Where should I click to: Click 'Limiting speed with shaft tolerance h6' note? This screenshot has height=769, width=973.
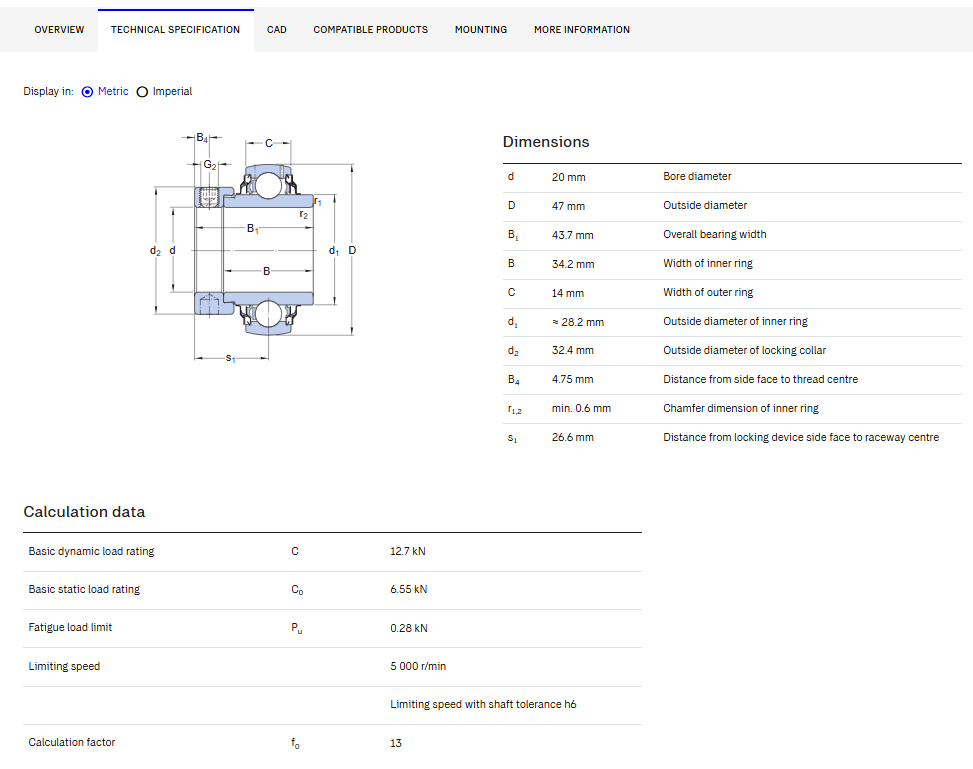click(483, 704)
